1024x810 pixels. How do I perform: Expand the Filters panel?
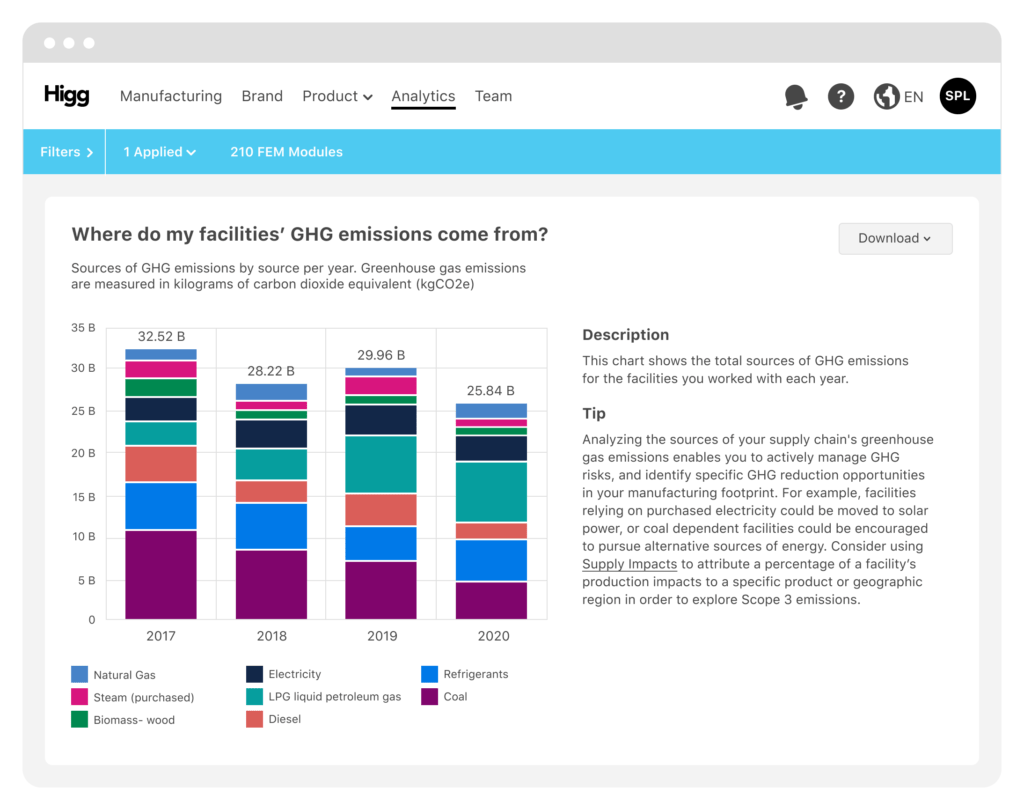pyautogui.click(x=66, y=152)
